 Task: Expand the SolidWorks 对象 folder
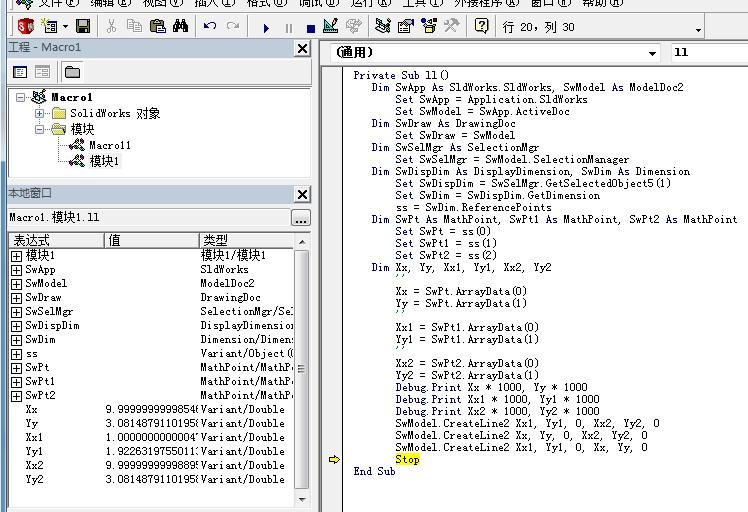[x=39, y=114]
